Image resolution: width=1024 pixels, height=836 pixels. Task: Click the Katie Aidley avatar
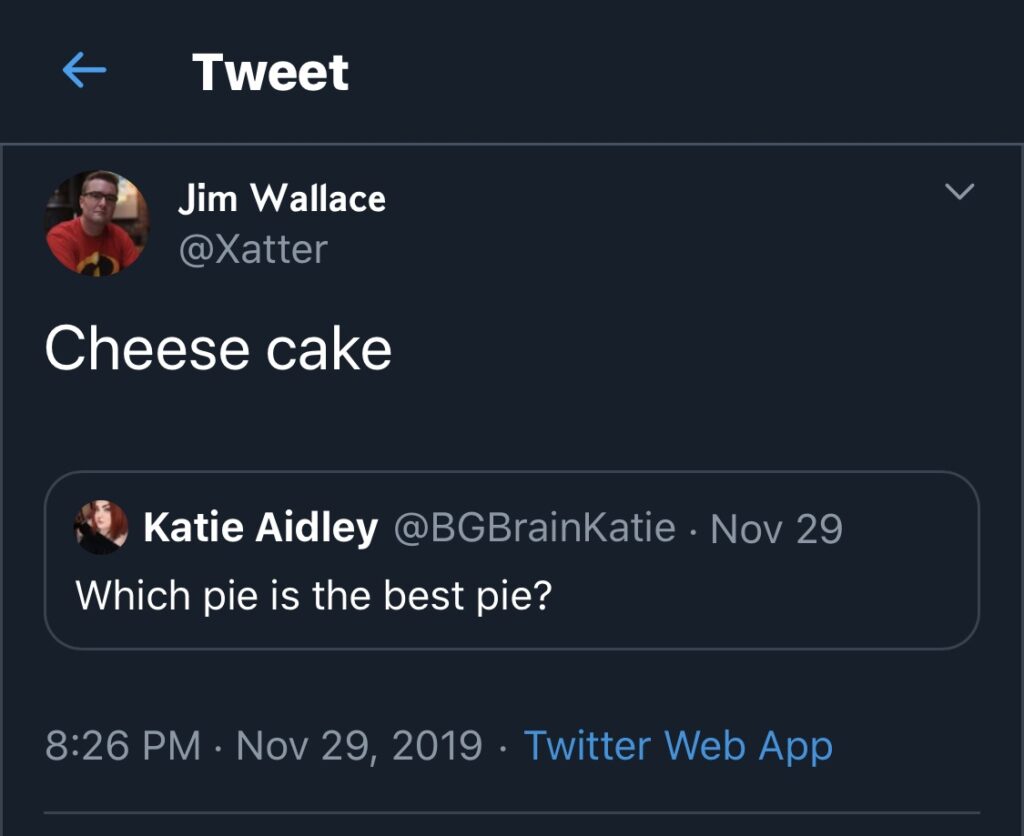click(x=101, y=527)
